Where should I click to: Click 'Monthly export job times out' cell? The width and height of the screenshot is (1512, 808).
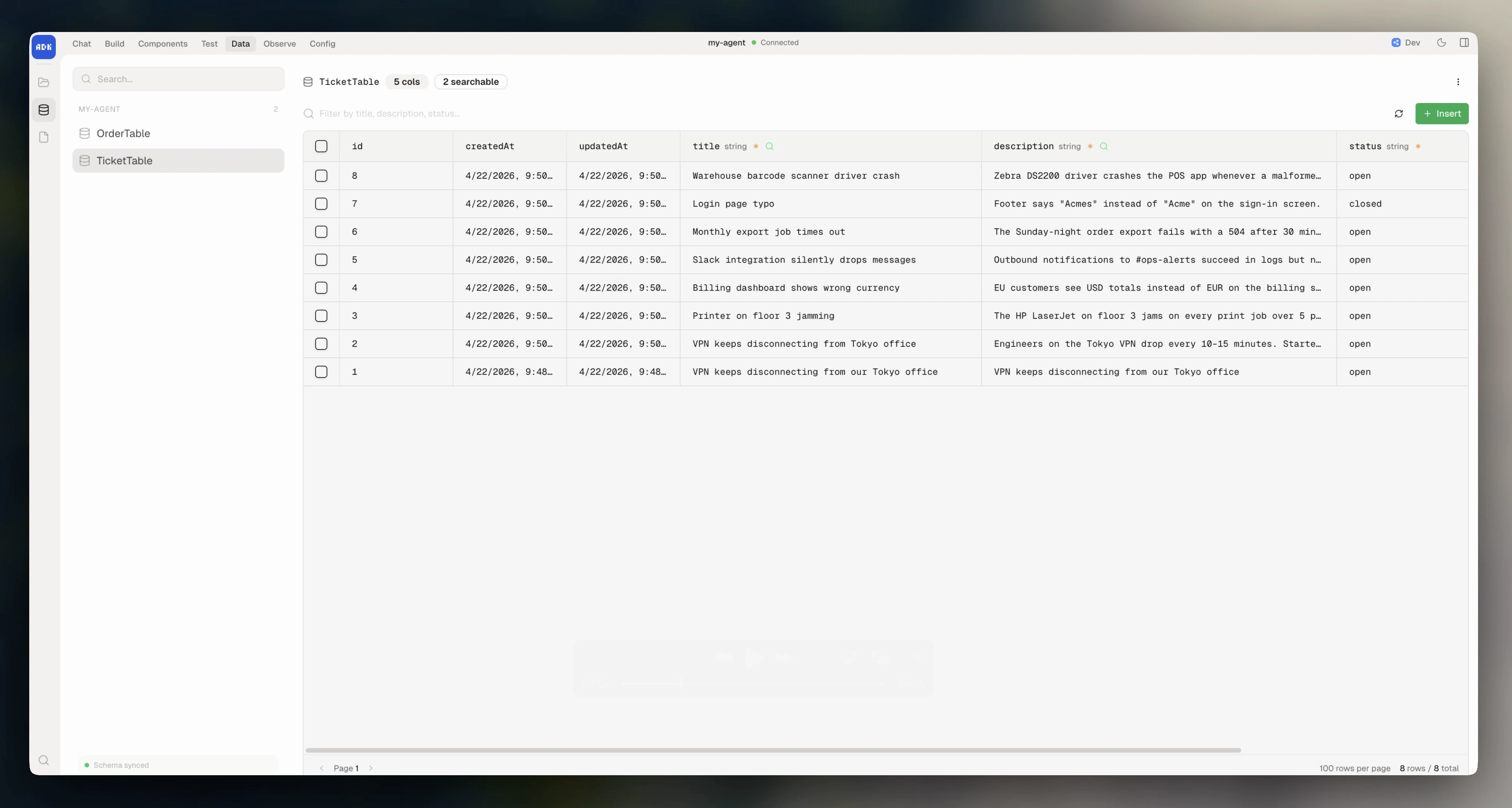pos(831,232)
